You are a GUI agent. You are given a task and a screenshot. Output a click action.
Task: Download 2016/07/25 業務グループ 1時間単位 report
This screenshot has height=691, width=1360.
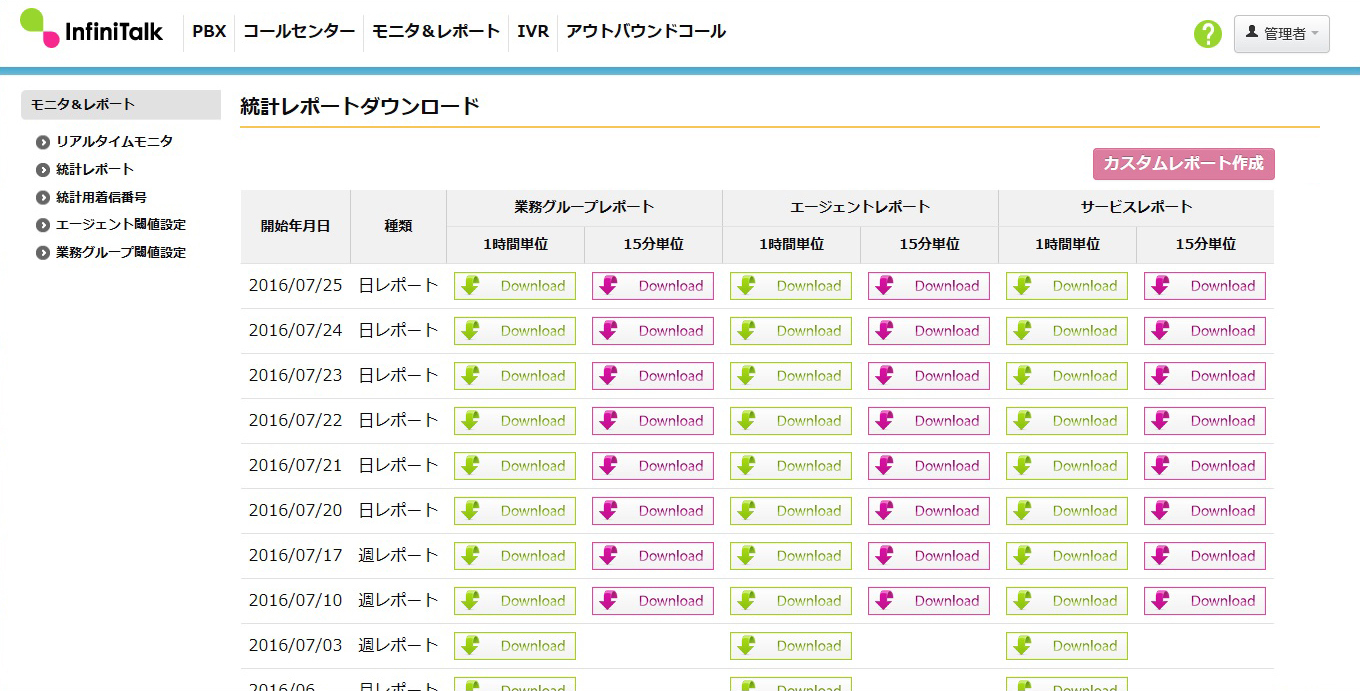coord(515,286)
